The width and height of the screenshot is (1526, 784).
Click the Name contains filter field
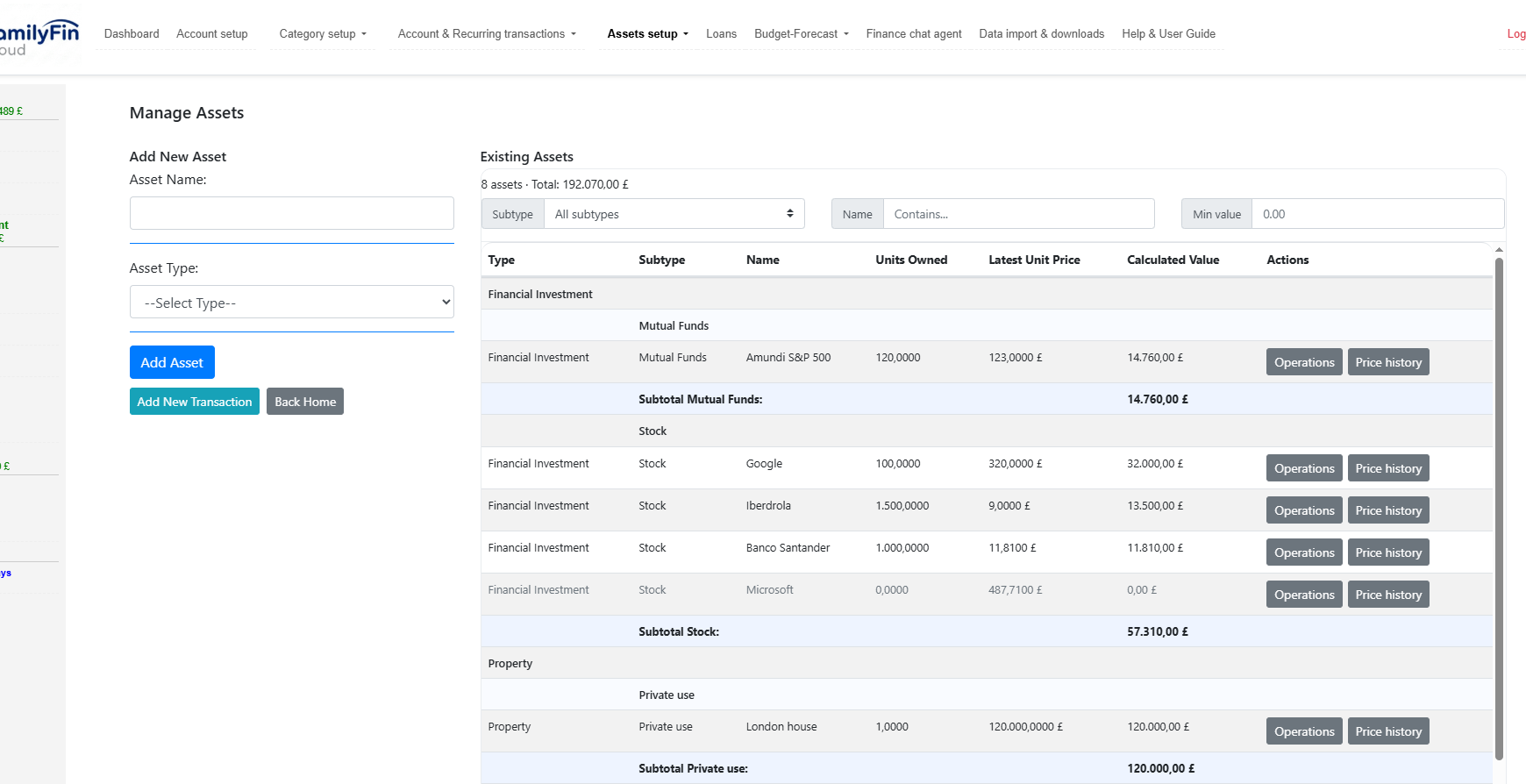(1018, 214)
